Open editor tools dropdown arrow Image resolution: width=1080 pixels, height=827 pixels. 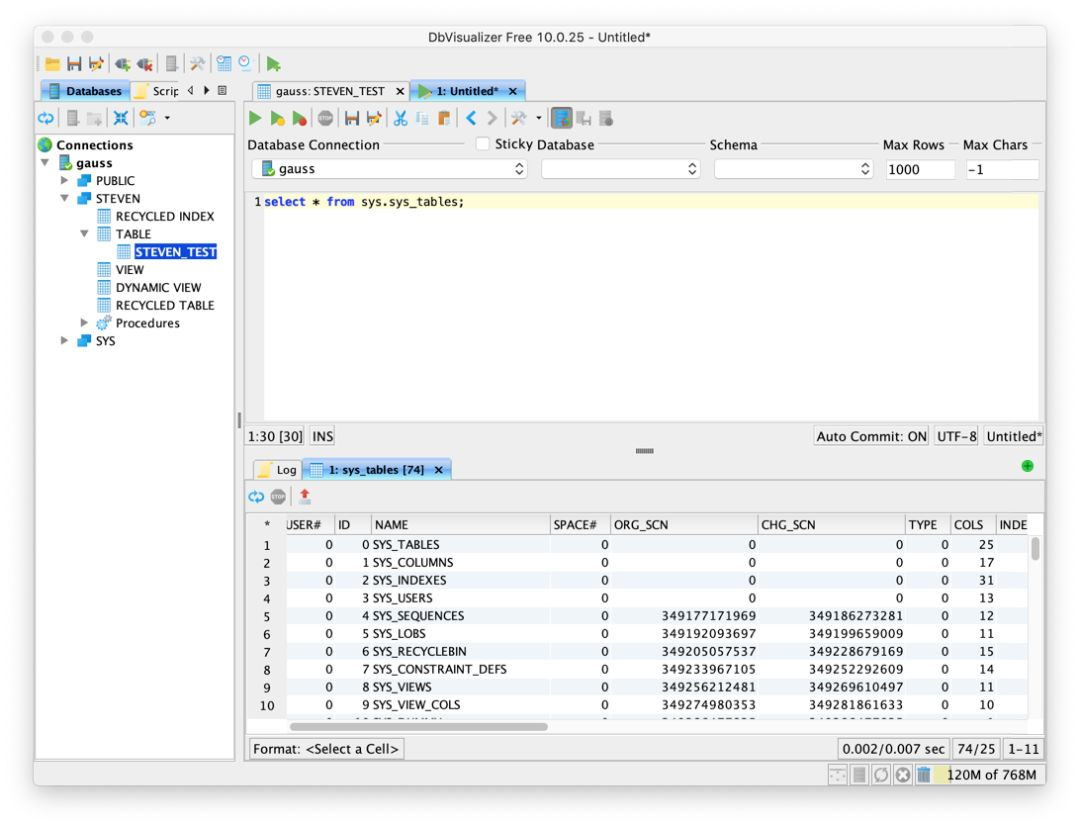(x=539, y=118)
